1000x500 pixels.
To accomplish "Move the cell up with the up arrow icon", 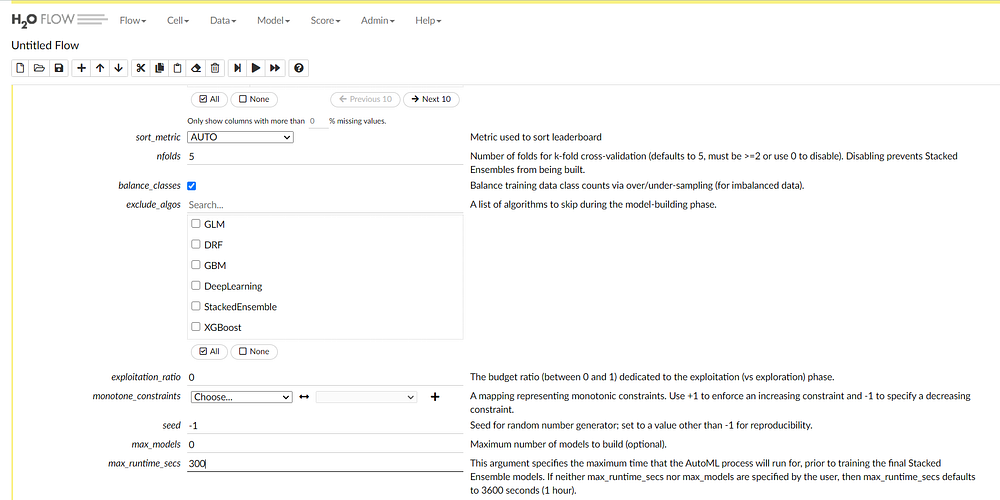I will pyautogui.click(x=100, y=68).
